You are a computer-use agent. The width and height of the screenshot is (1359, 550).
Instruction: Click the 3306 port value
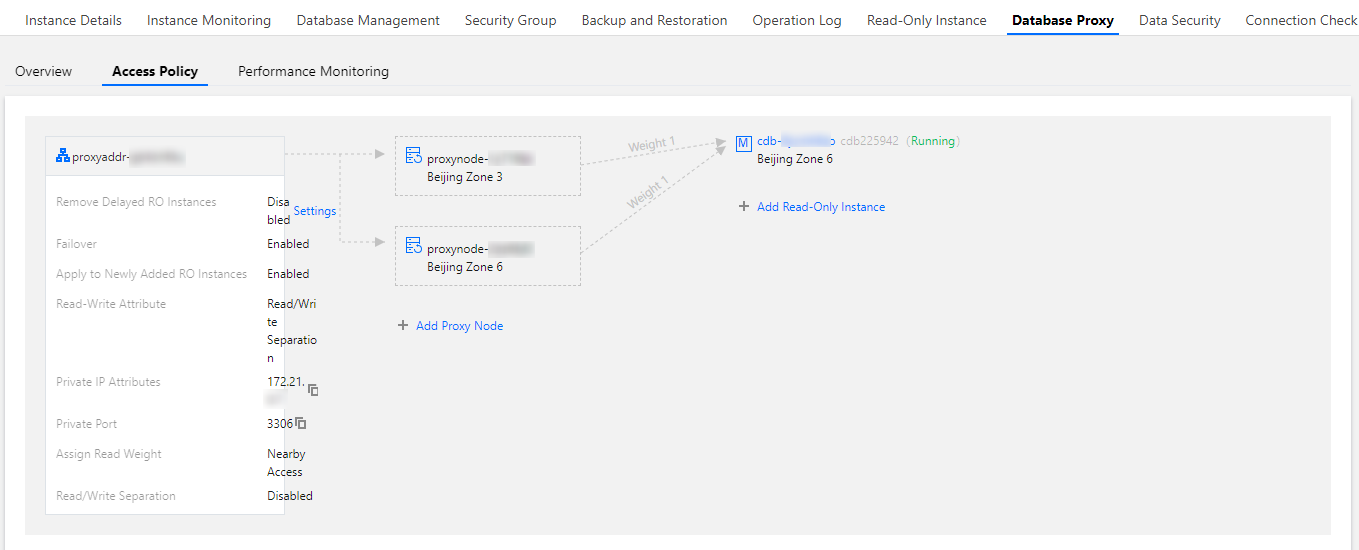coord(280,424)
